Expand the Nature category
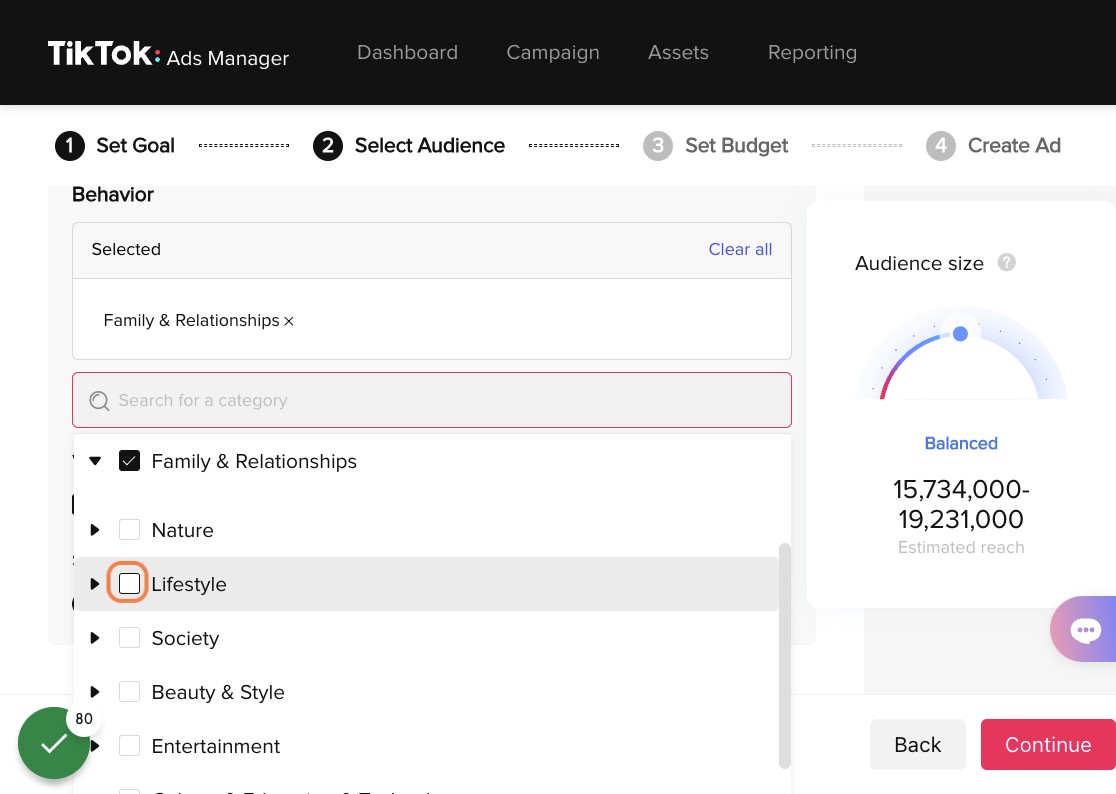Image resolution: width=1116 pixels, height=794 pixels. point(95,530)
